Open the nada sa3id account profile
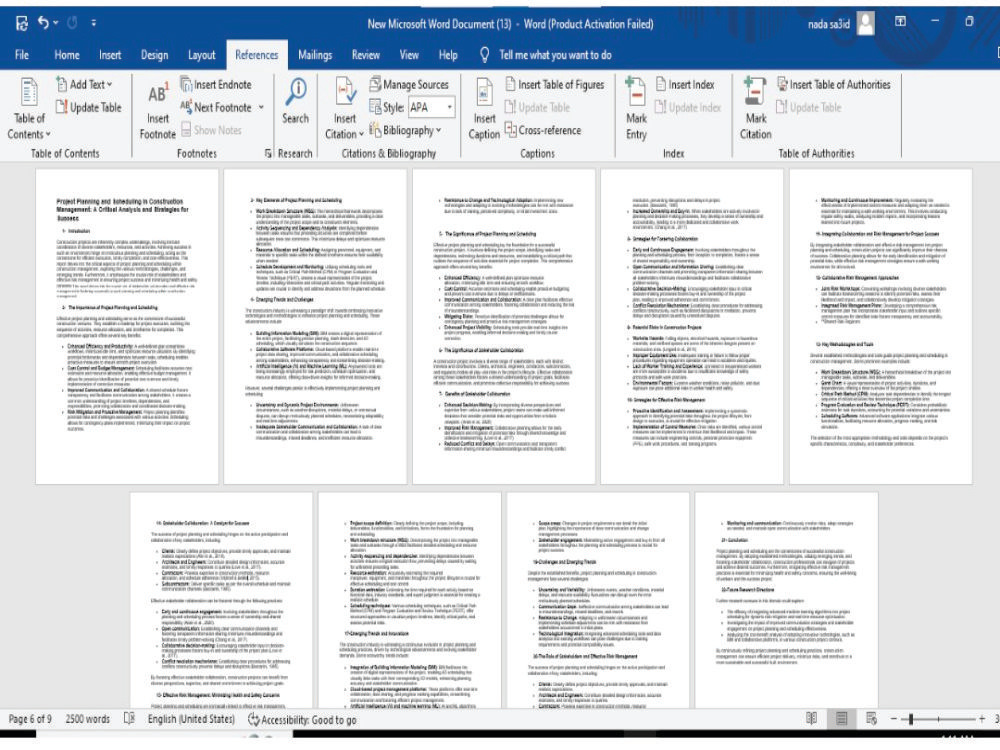 coord(841,24)
